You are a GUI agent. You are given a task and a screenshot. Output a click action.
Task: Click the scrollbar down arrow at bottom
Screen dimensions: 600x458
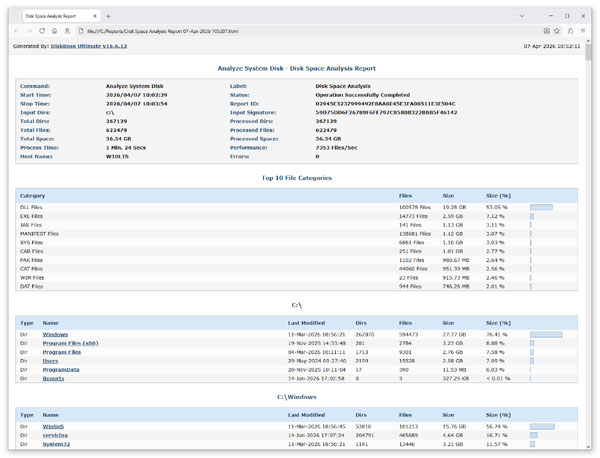click(588, 446)
